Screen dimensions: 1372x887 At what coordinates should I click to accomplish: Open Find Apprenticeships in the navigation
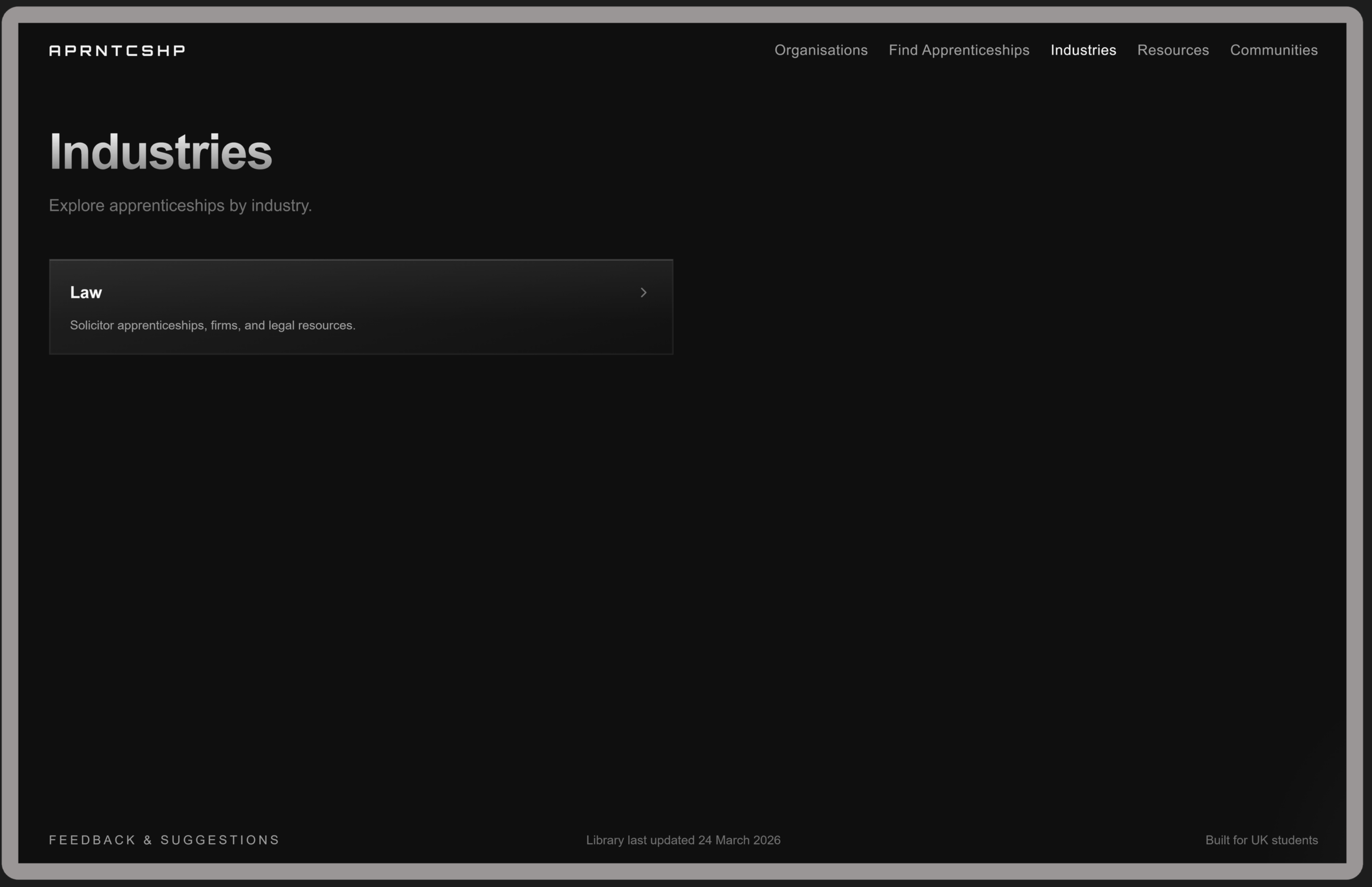point(959,50)
